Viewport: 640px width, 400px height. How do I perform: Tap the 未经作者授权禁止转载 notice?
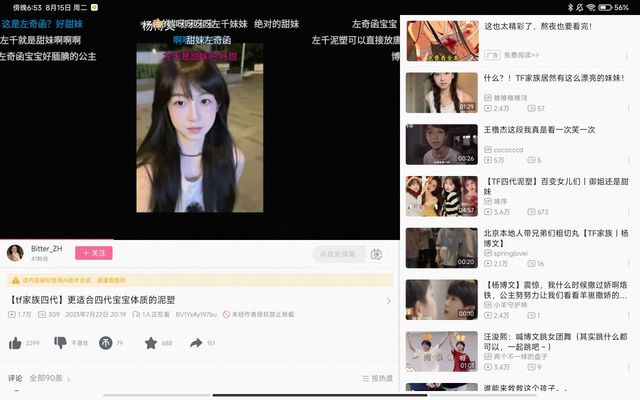click(x=258, y=314)
